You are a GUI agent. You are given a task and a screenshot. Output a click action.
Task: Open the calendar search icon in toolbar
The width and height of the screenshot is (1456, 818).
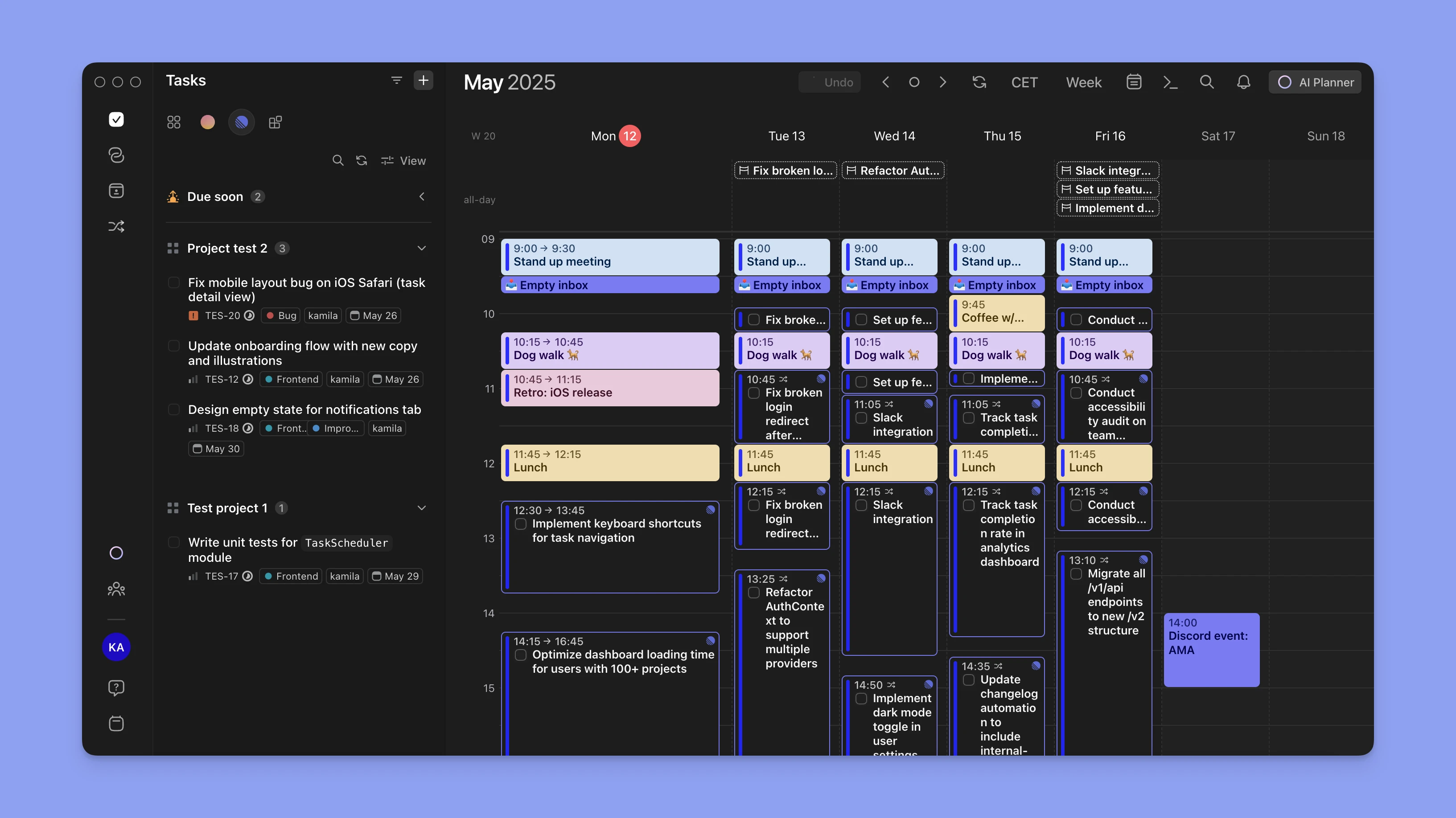[x=1207, y=82]
